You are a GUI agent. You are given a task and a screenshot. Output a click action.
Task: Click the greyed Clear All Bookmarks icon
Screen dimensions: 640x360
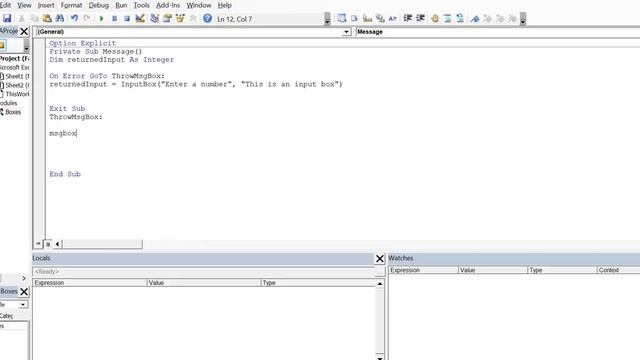tap(513, 18)
